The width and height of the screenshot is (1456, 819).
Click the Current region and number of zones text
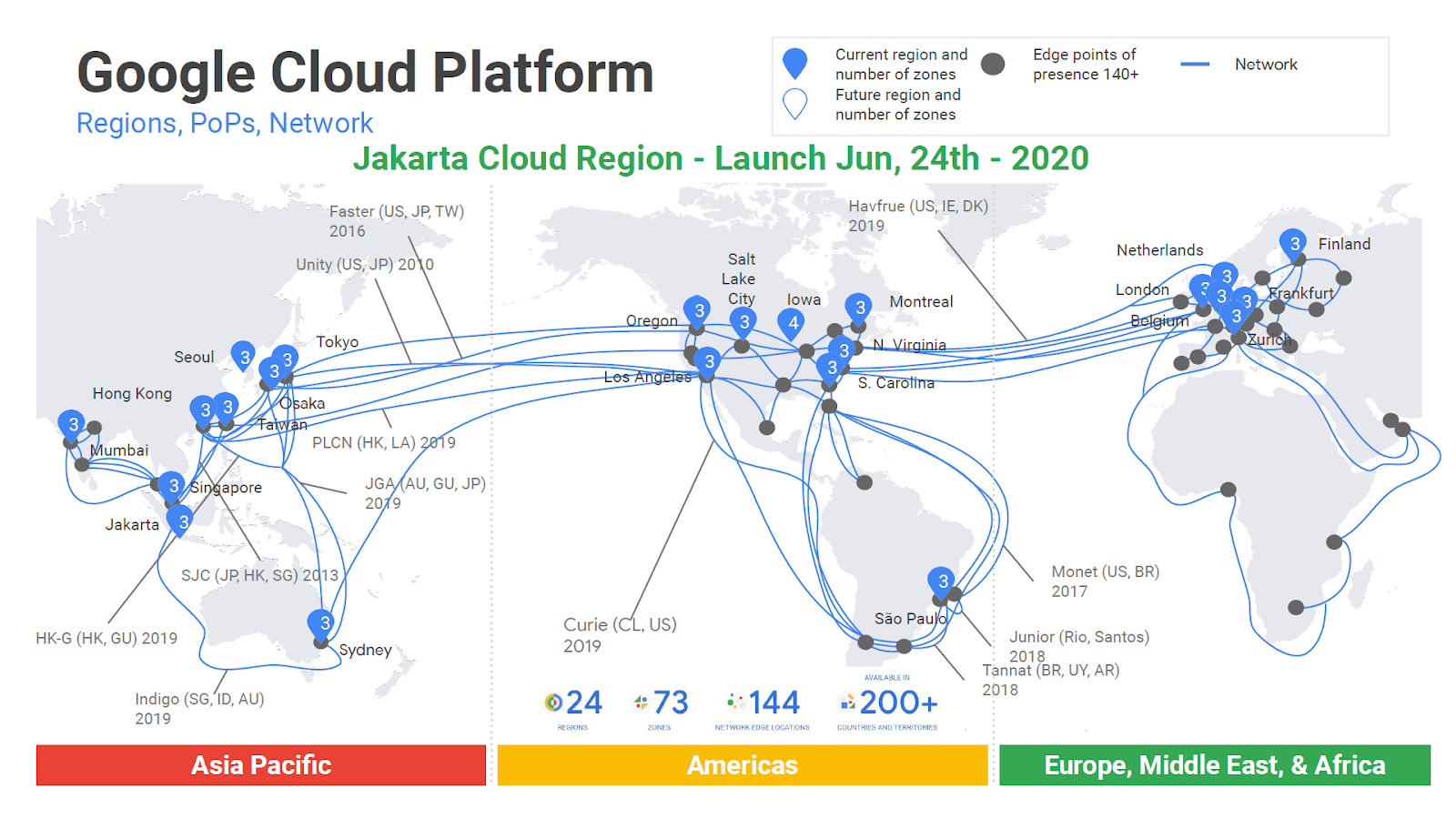coord(901,65)
